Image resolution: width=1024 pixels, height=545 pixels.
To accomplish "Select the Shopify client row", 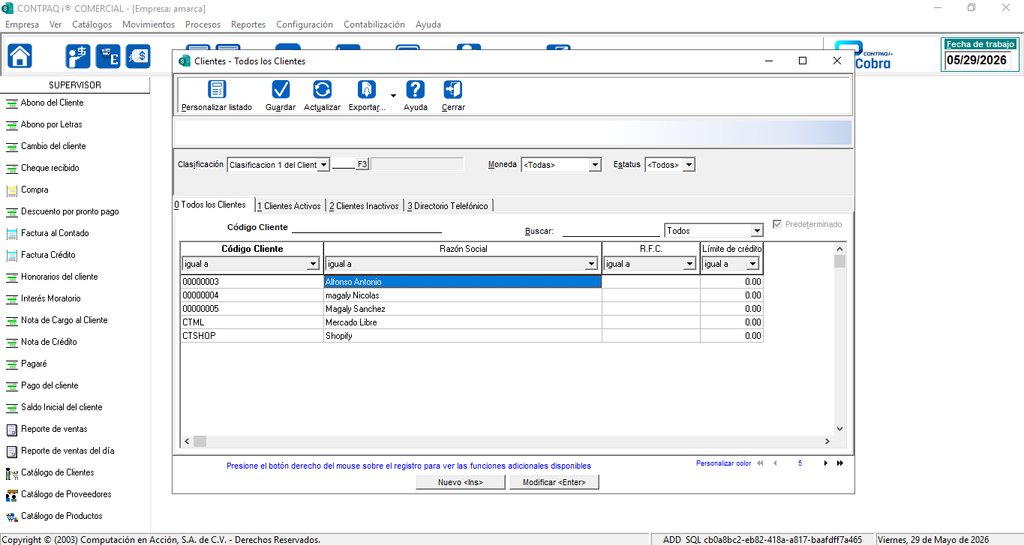I will (x=471, y=335).
